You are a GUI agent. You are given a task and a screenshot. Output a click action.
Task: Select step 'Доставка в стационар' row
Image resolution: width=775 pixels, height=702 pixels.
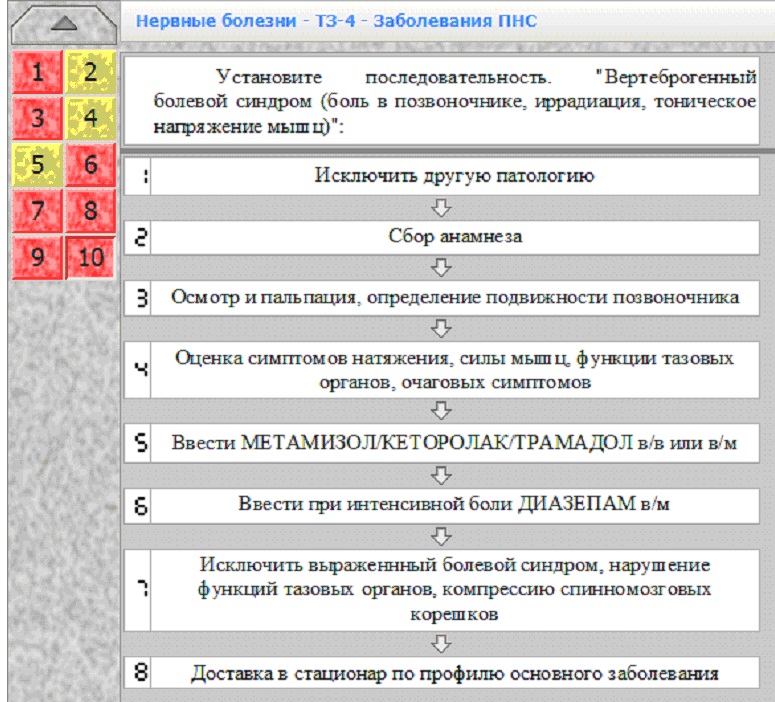[441, 672]
